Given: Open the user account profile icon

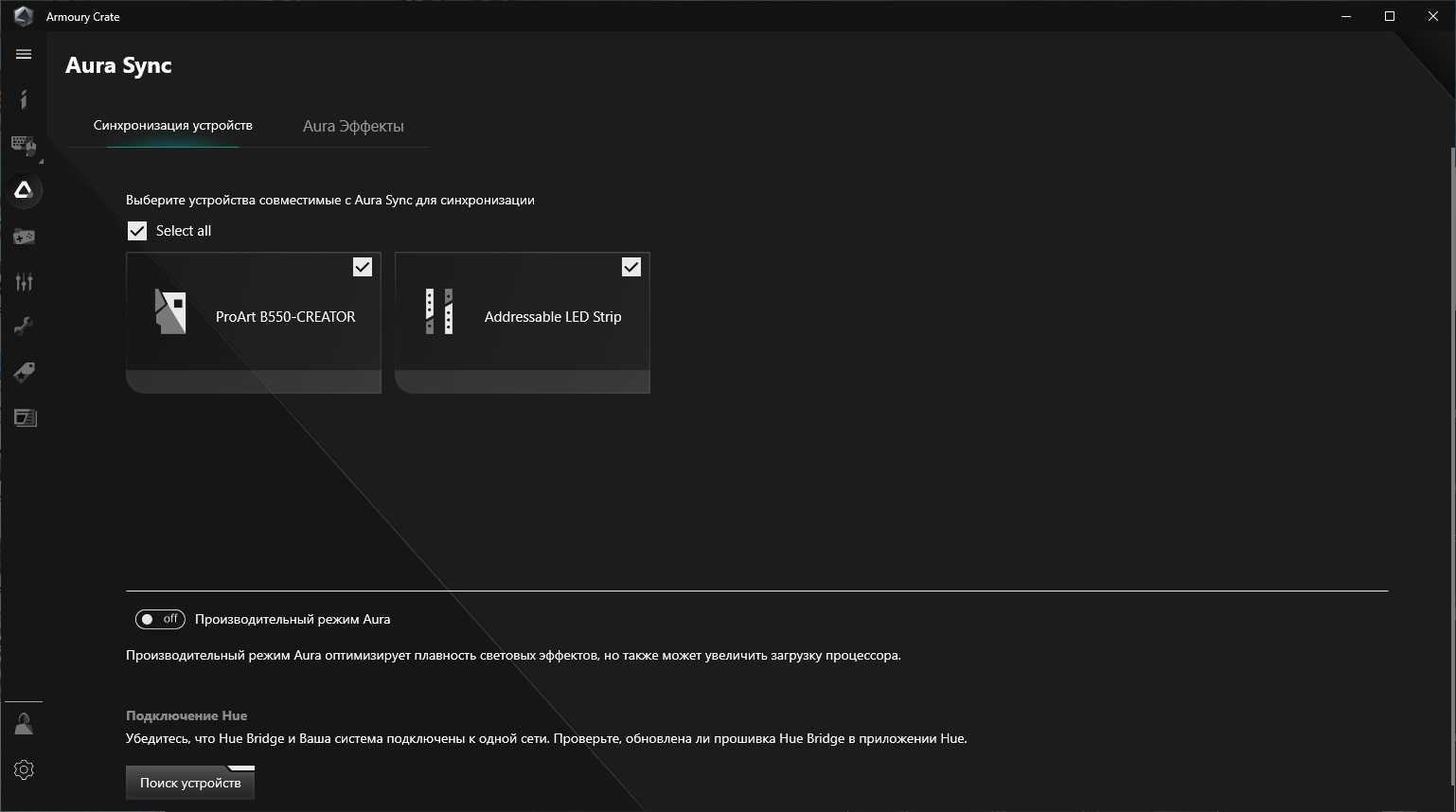Looking at the screenshot, I should (x=24, y=724).
